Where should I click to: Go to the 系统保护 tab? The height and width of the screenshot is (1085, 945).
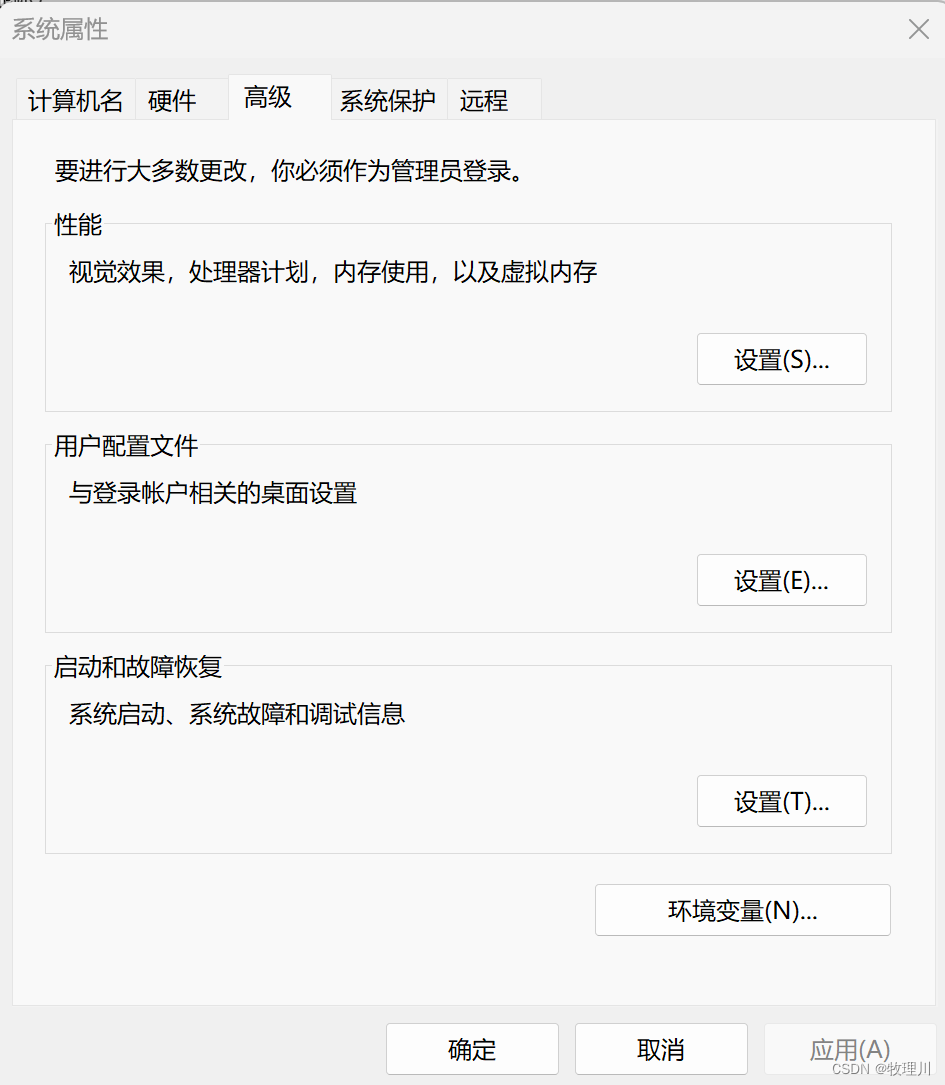click(x=389, y=101)
